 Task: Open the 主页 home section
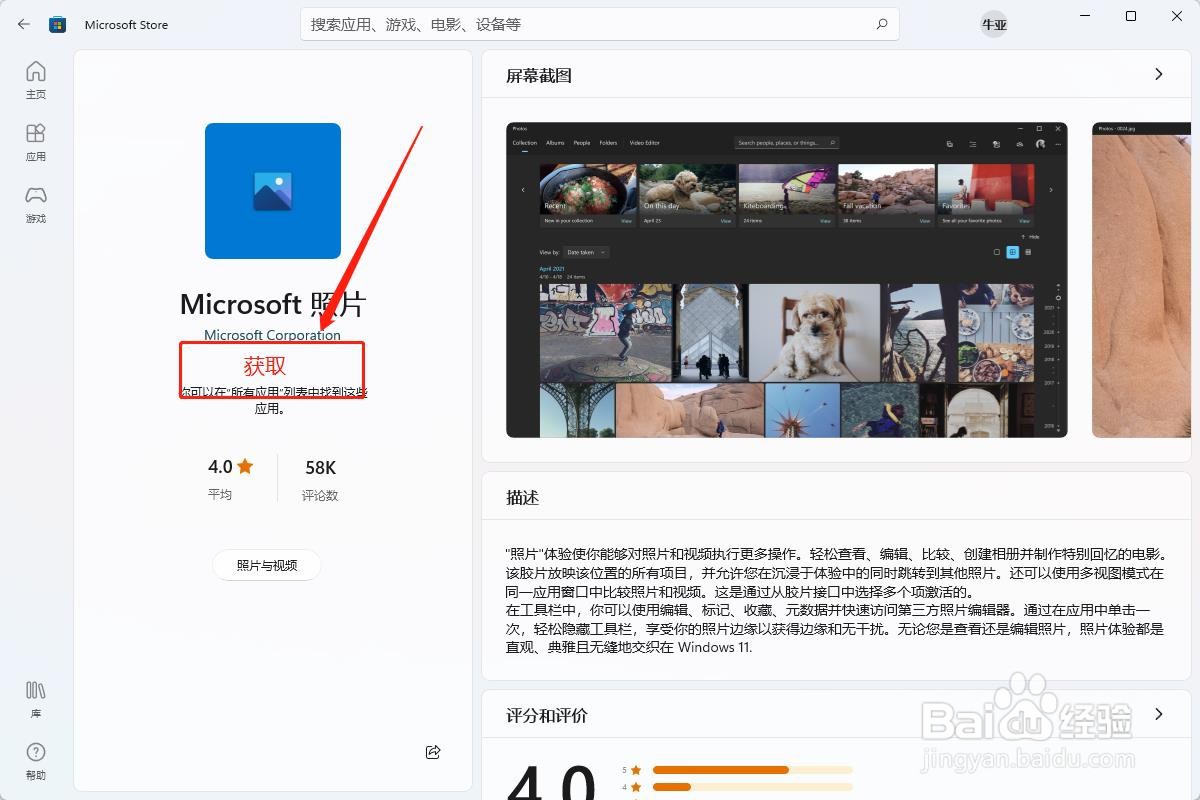click(x=36, y=80)
